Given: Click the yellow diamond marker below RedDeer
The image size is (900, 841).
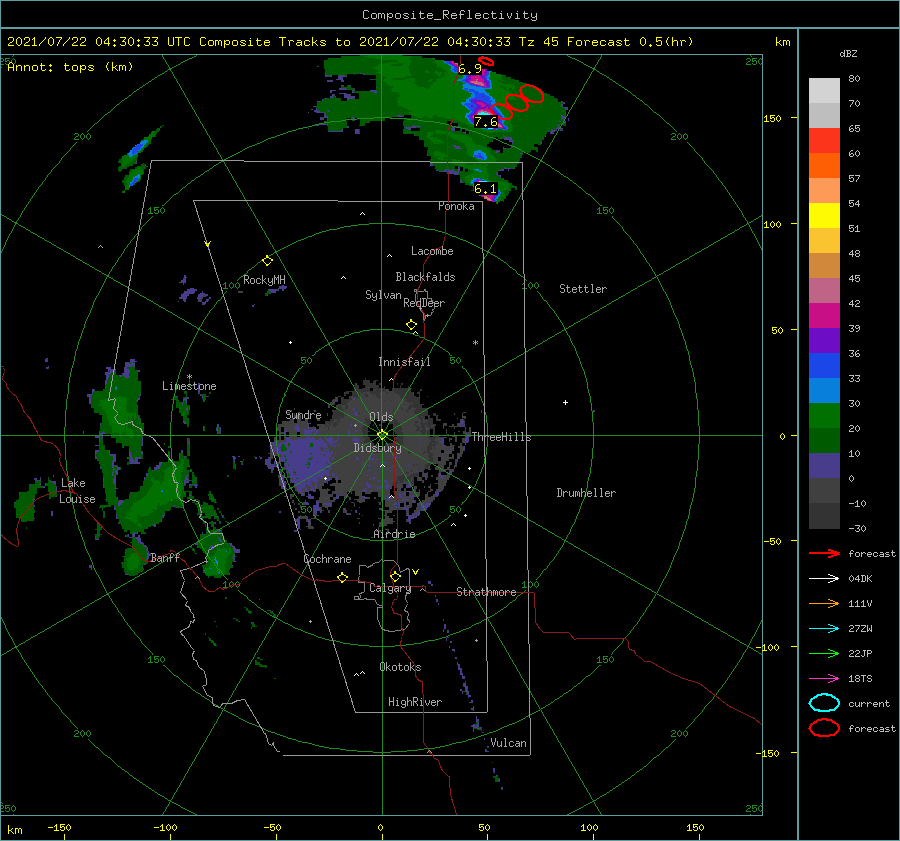Looking at the screenshot, I should coord(411,325).
